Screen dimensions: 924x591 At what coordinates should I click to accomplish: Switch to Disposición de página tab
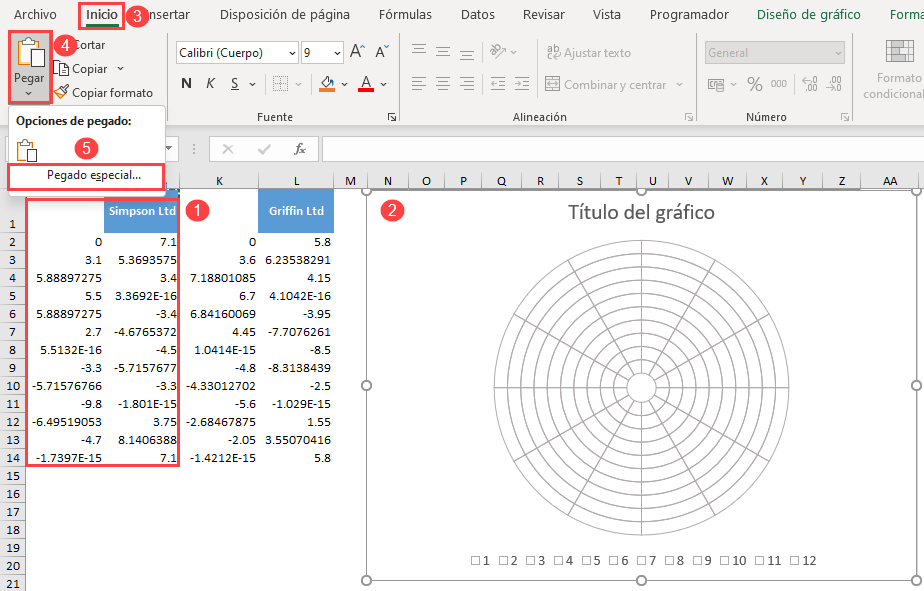285,15
